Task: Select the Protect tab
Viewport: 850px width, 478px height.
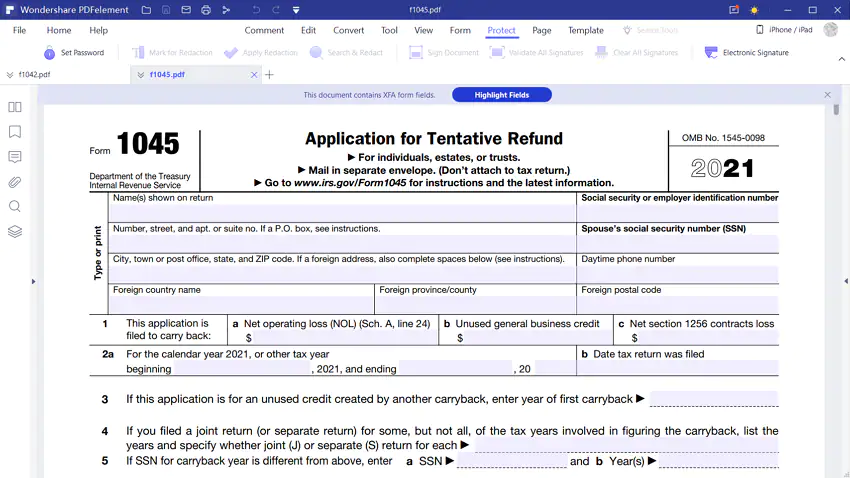Action: (501, 30)
